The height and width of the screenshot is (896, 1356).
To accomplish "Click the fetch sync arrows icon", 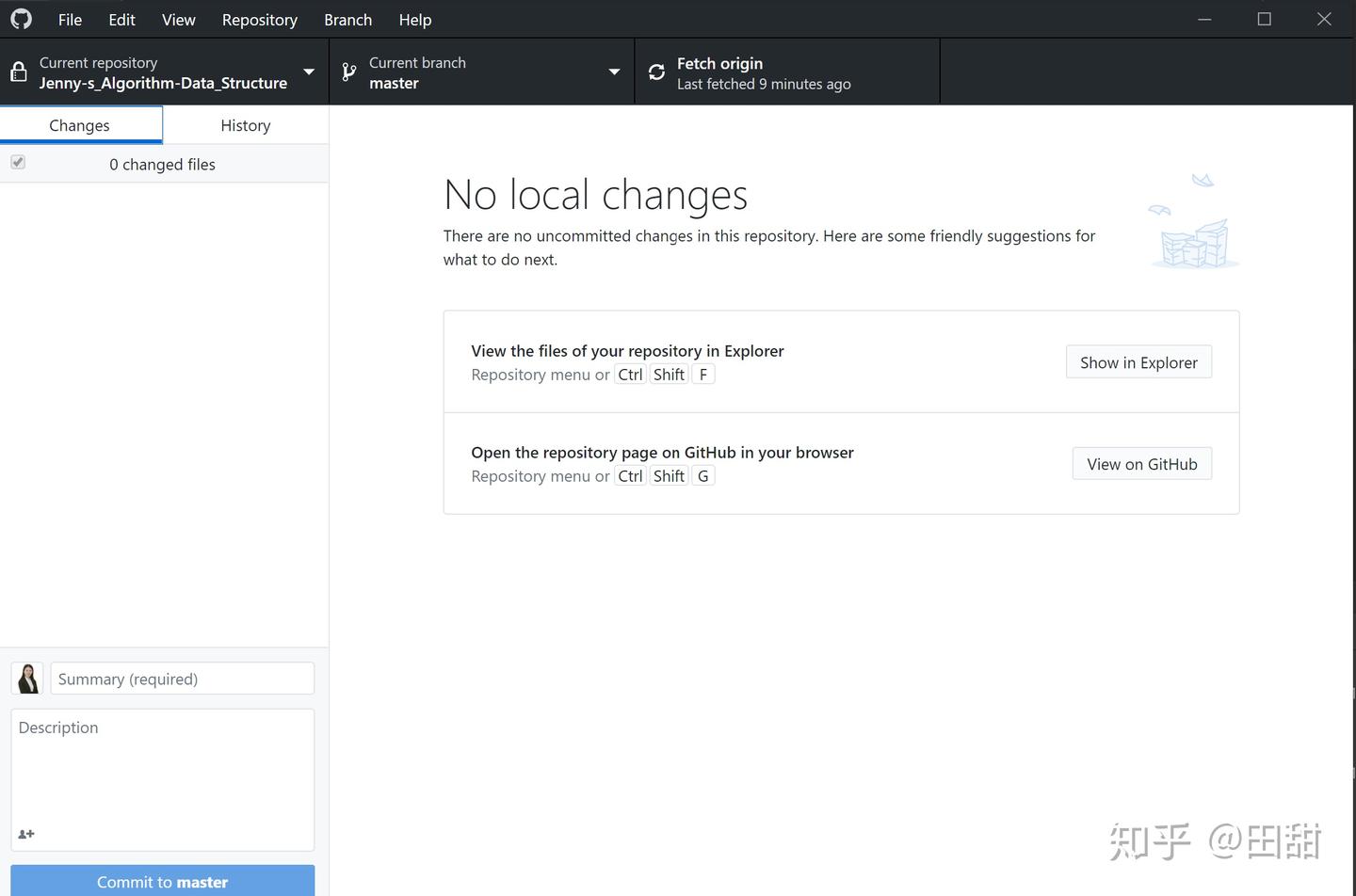I will click(x=655, y=71).
